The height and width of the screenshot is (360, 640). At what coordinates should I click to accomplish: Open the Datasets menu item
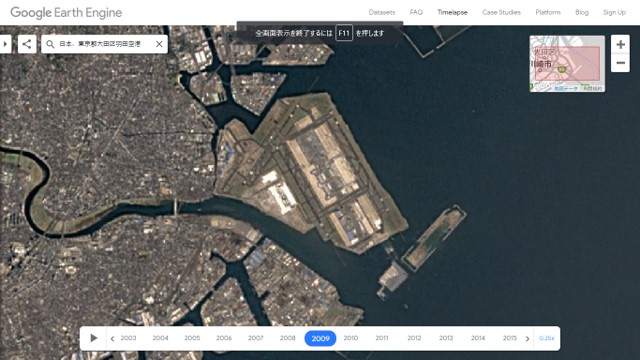[x=382, y=12]
